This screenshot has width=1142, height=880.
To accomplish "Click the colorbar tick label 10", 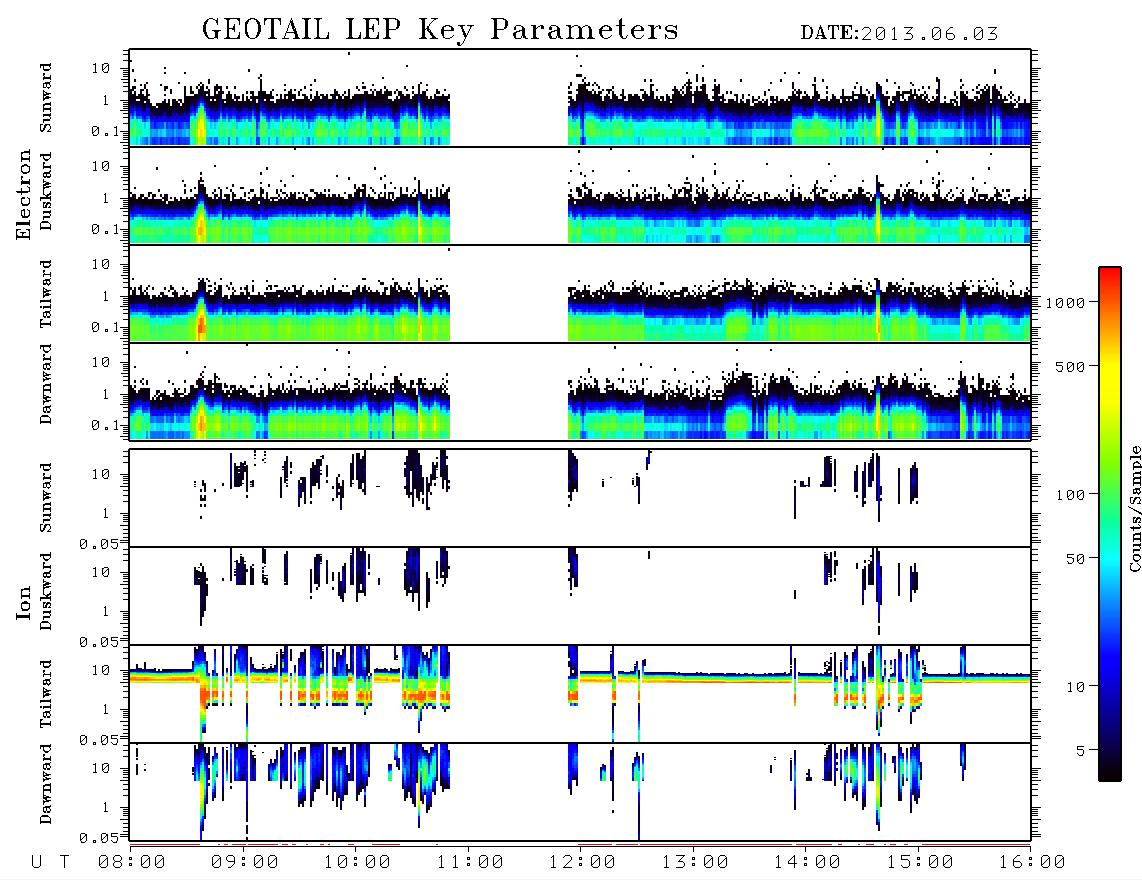I will coord(1076,686).
